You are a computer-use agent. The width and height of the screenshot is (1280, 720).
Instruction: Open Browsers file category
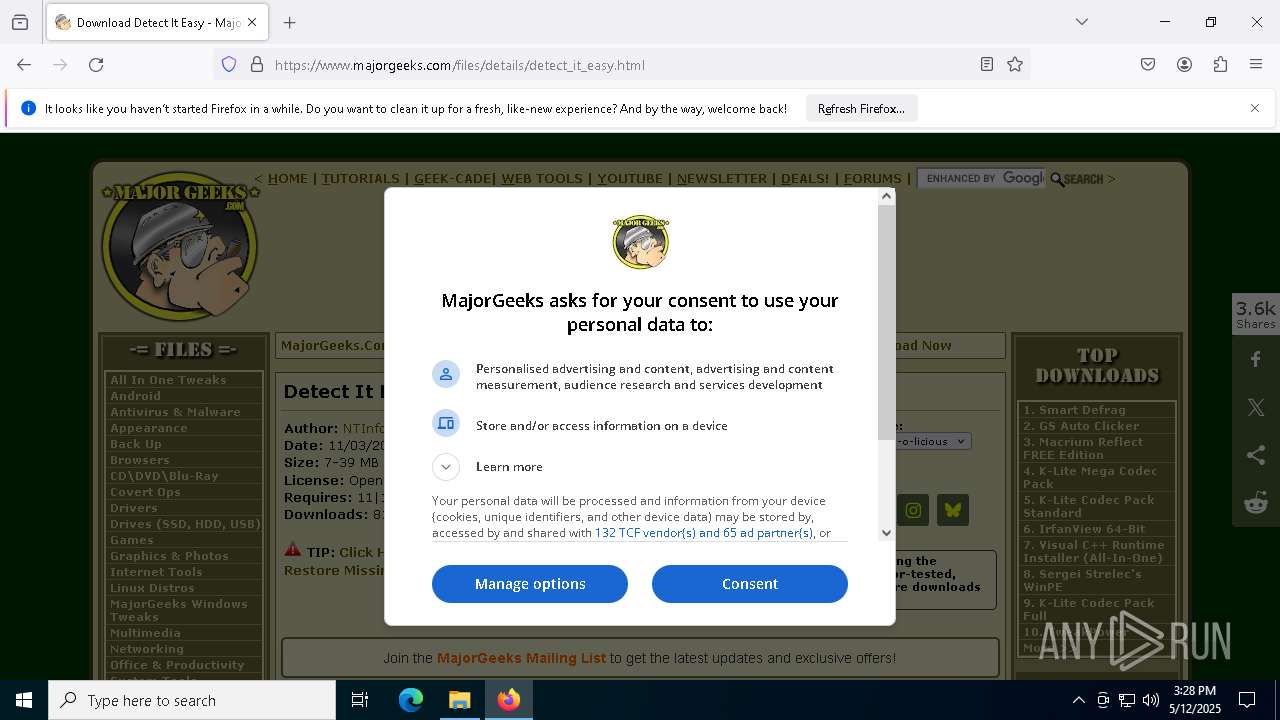140,460
